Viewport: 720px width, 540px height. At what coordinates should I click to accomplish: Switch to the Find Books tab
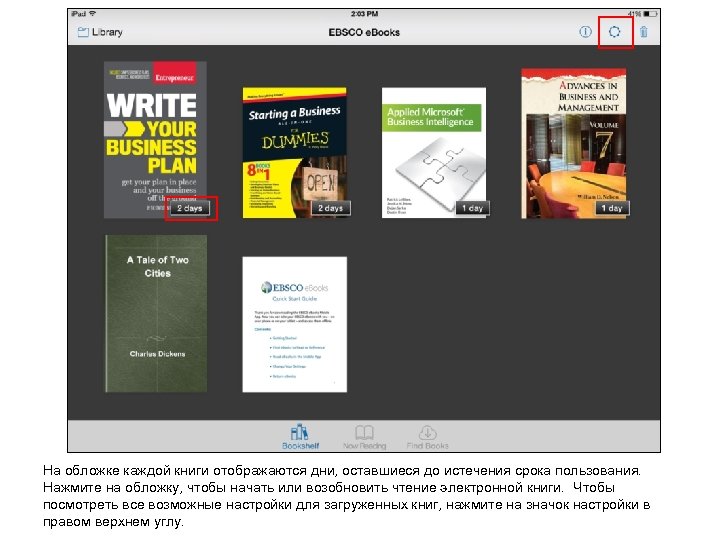coord(428,436)
